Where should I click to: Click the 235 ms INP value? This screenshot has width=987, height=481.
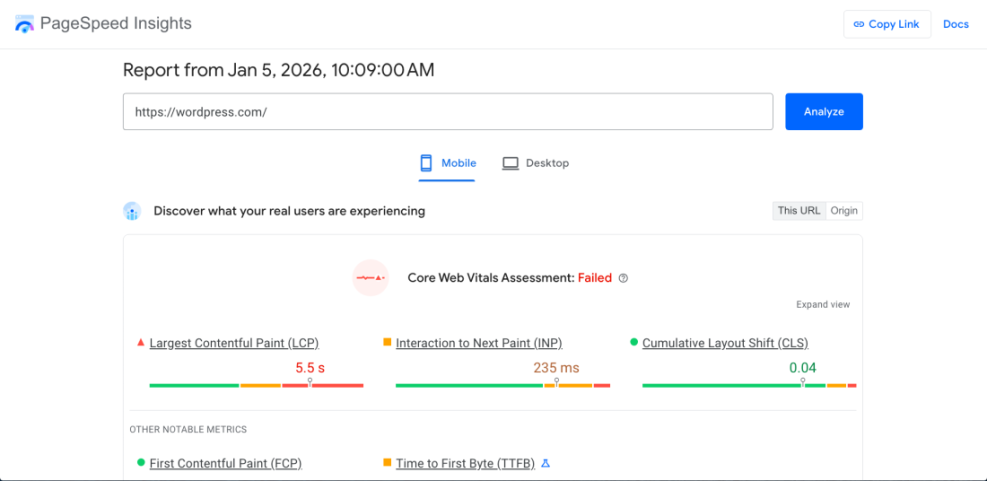point(556,368)
